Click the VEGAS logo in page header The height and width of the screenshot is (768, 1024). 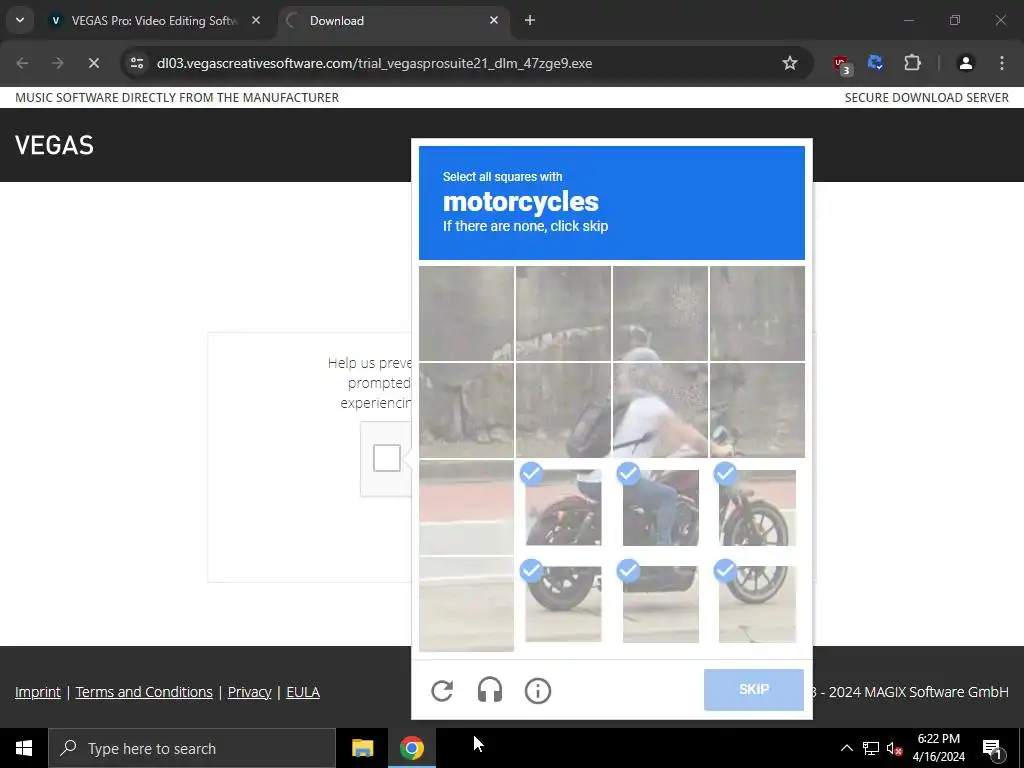(x=54, y=145)
